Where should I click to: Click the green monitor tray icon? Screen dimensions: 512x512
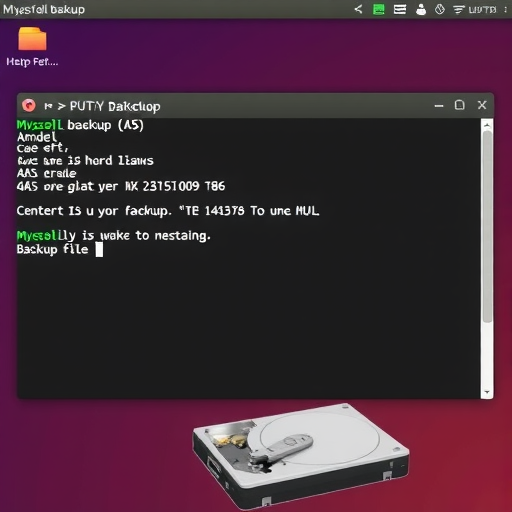pyautogui.click(x=378, y=9)
